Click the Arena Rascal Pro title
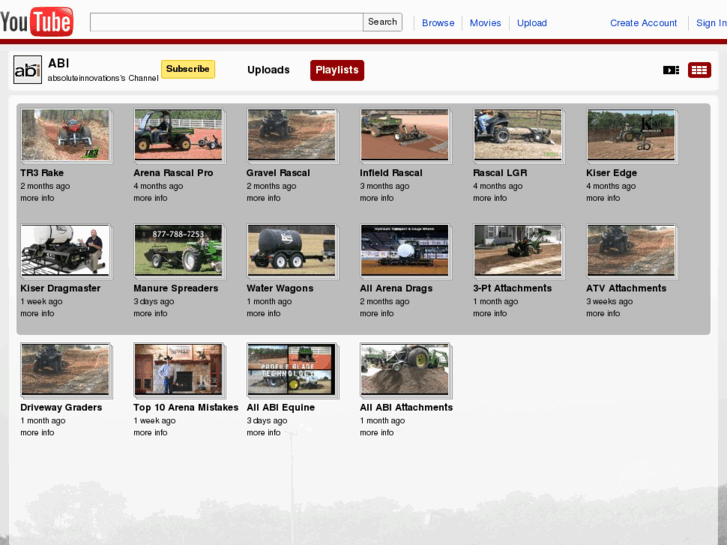 point(173,173)
